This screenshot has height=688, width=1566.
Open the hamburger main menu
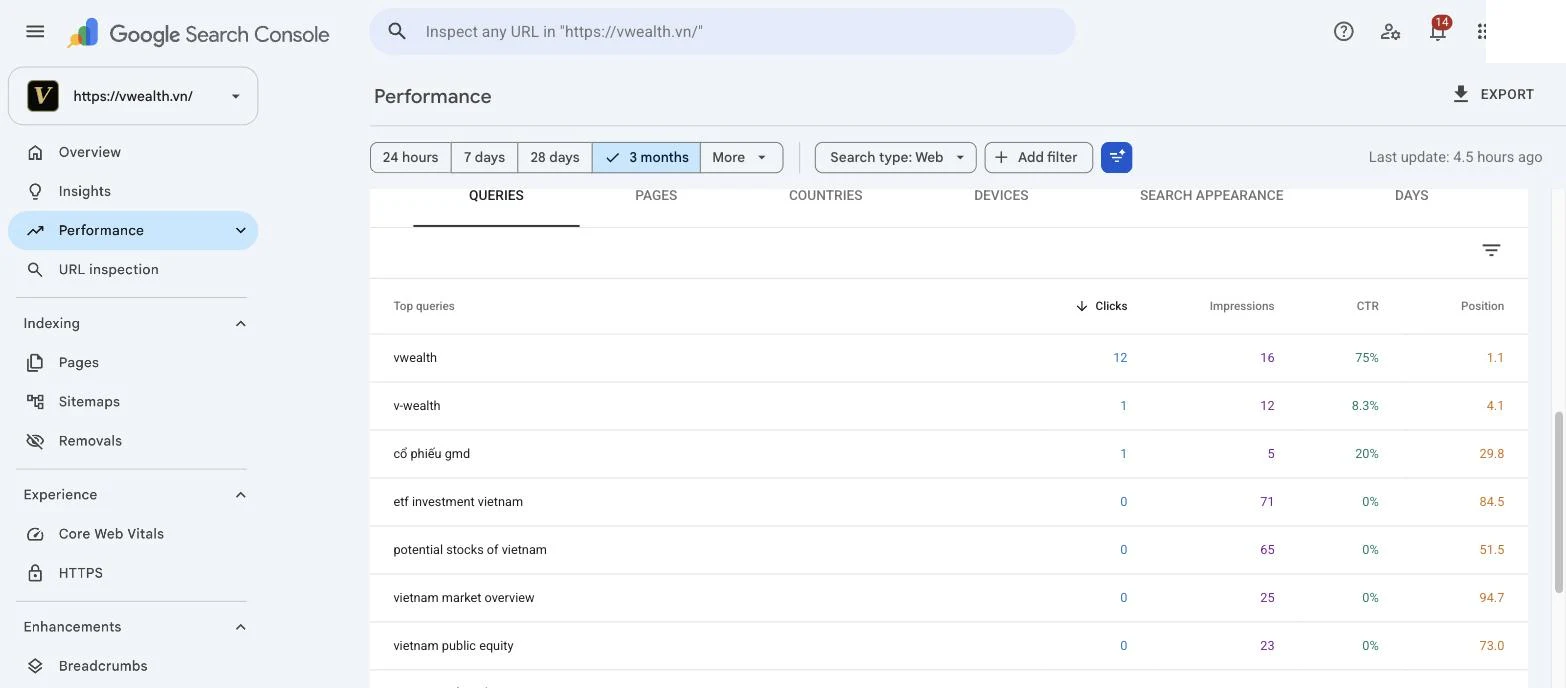pos(35,31)
